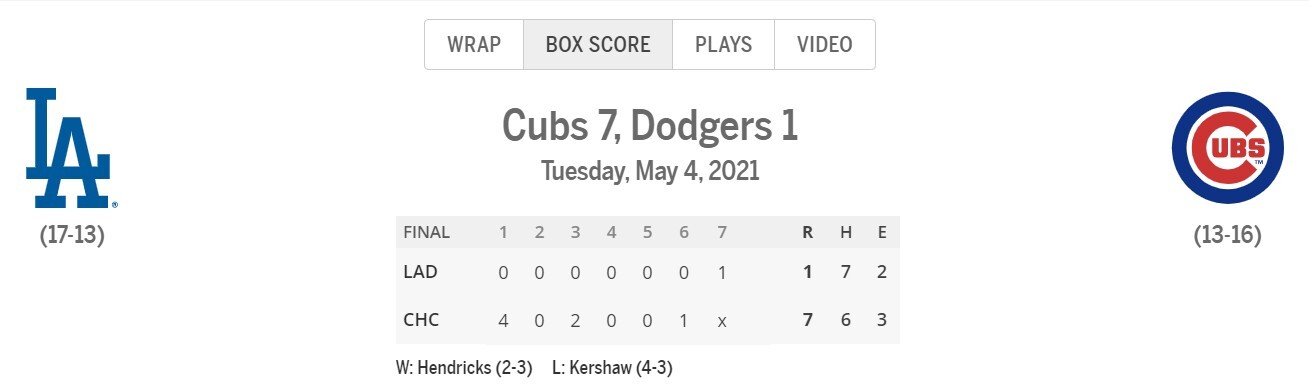Click the LAD team row label
The image size is (1309, 390).
[420, 272]
